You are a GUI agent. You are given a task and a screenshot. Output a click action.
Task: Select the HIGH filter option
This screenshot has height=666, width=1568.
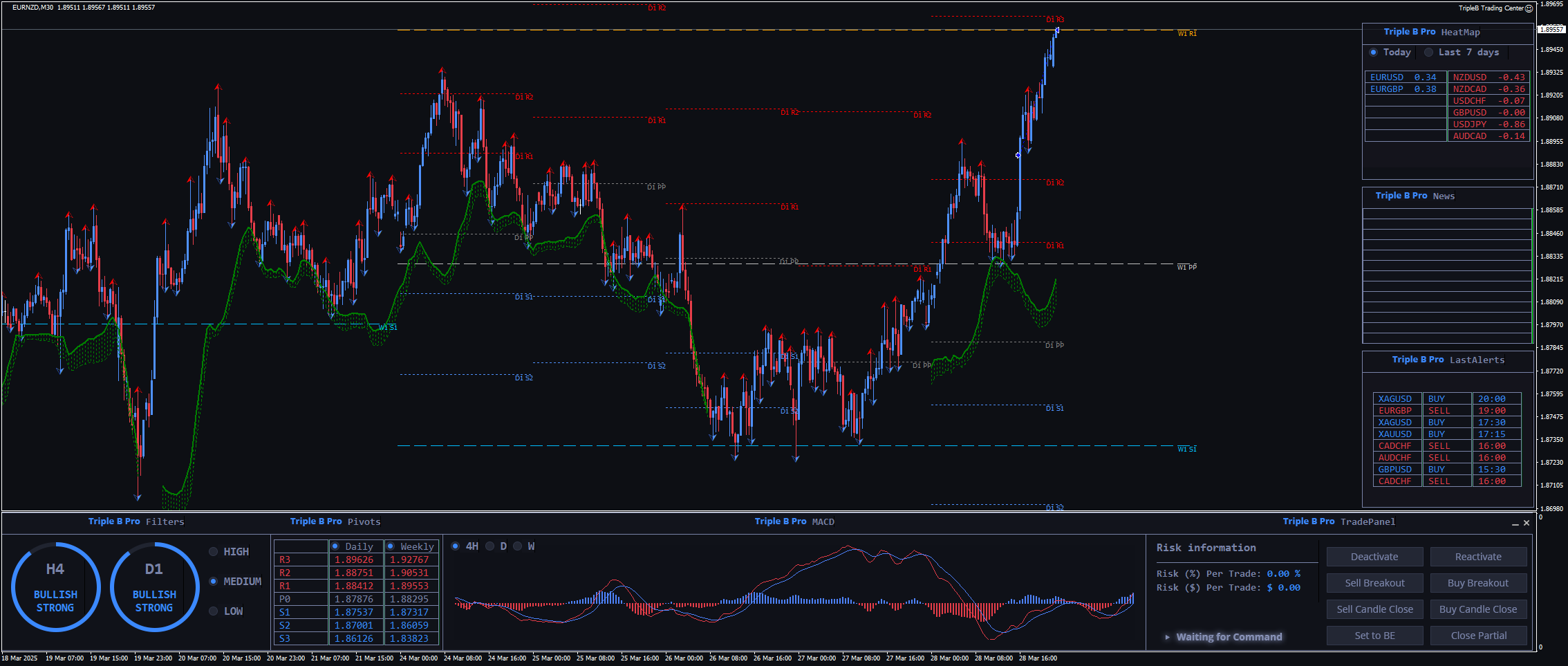[x=214, y=552]
